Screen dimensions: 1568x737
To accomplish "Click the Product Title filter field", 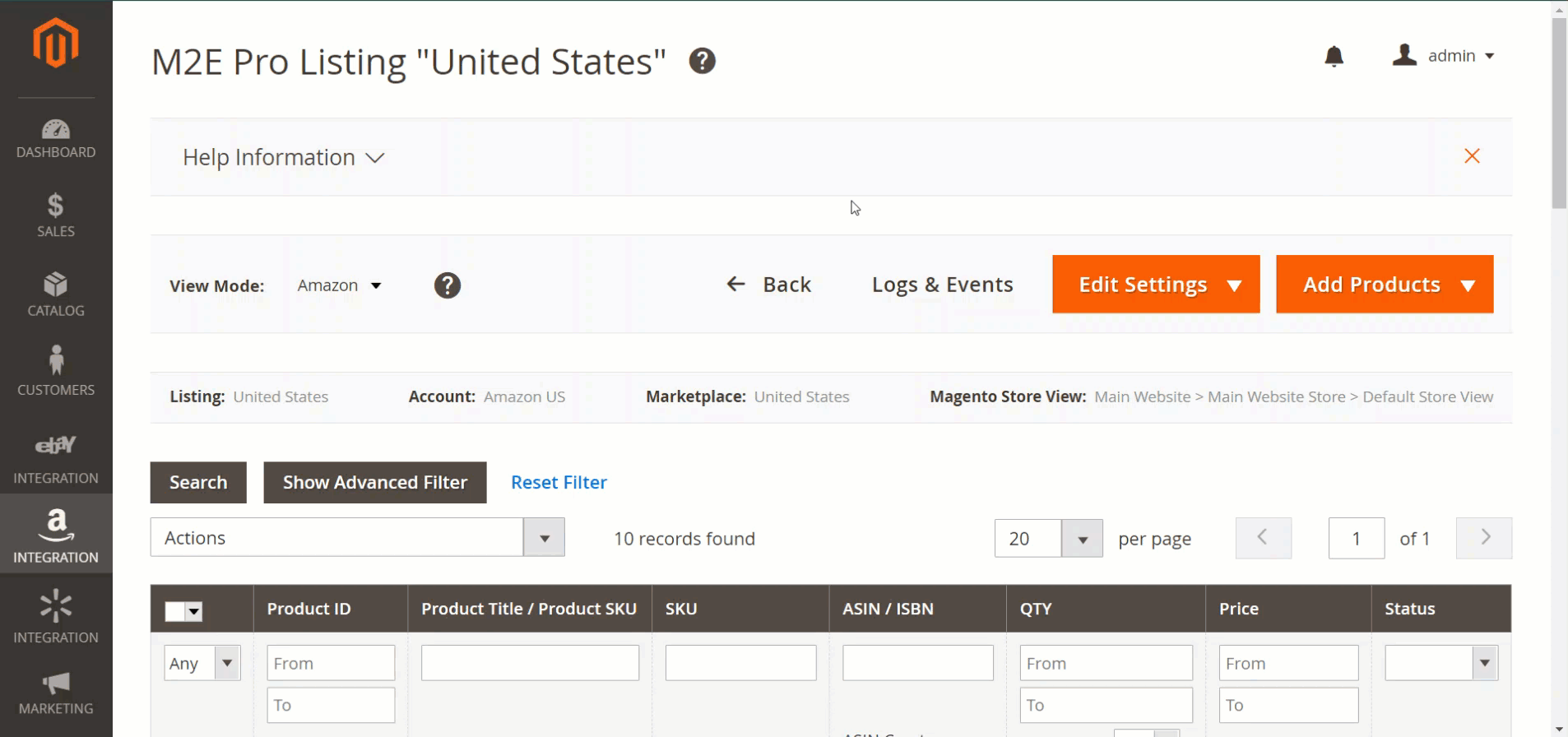I will [x=530, y=663].
